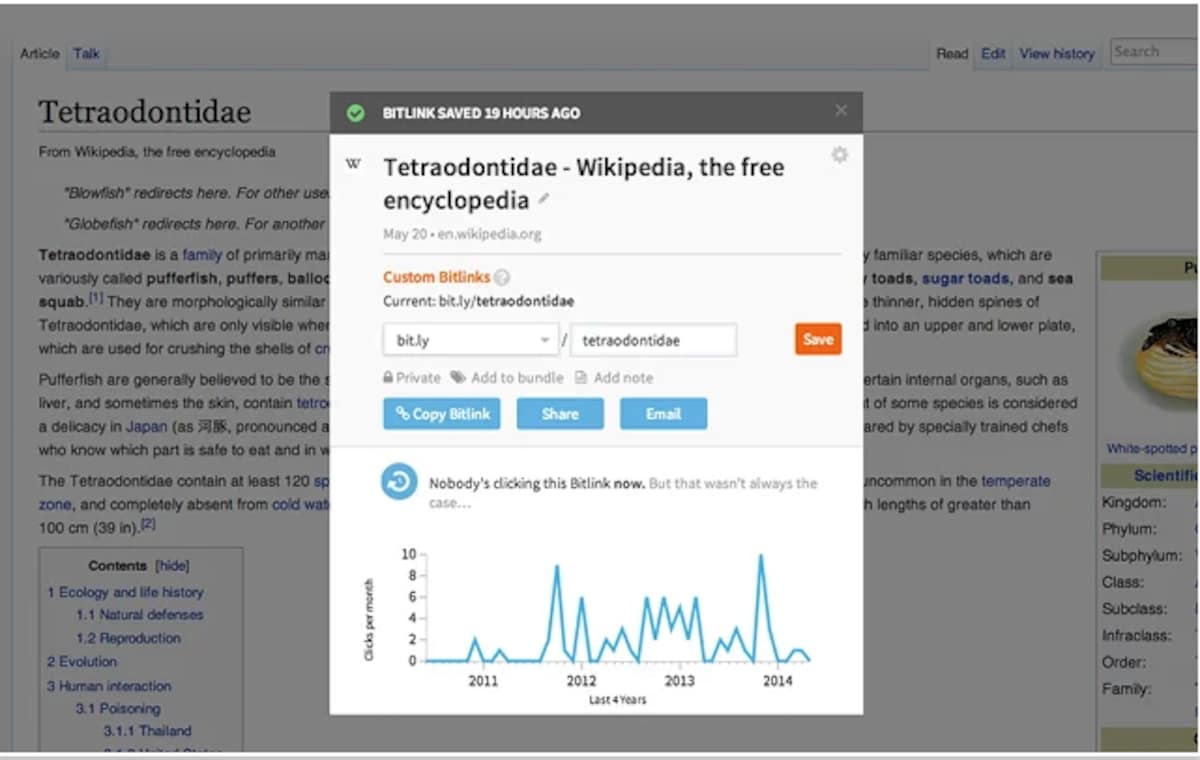
Task: Click the settings gear icon in Bitly popup
Action: pos(840,155)
